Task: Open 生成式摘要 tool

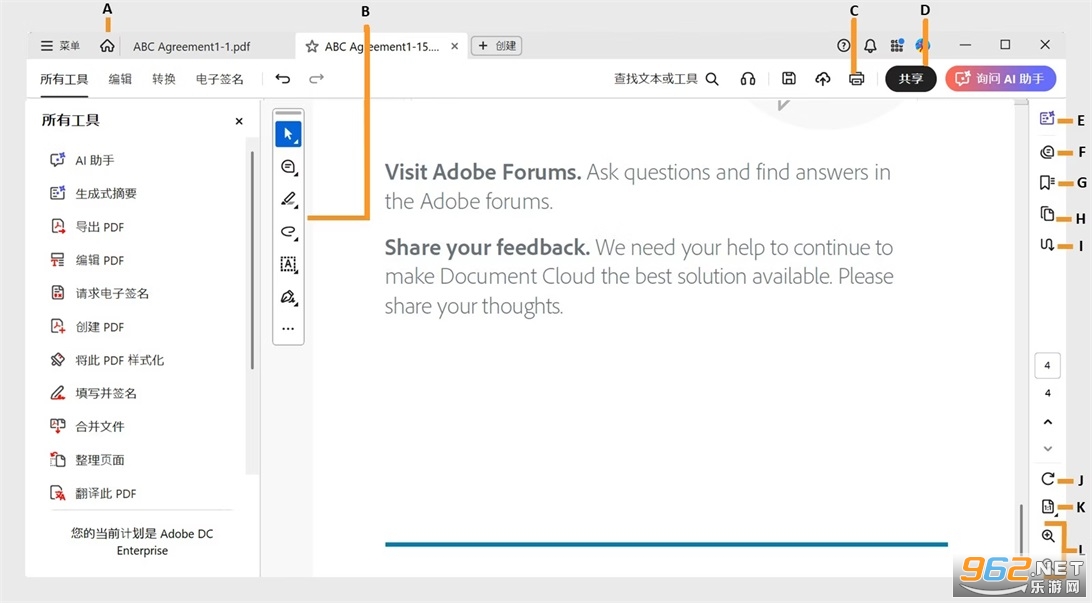Action: (x=93, y=194)
